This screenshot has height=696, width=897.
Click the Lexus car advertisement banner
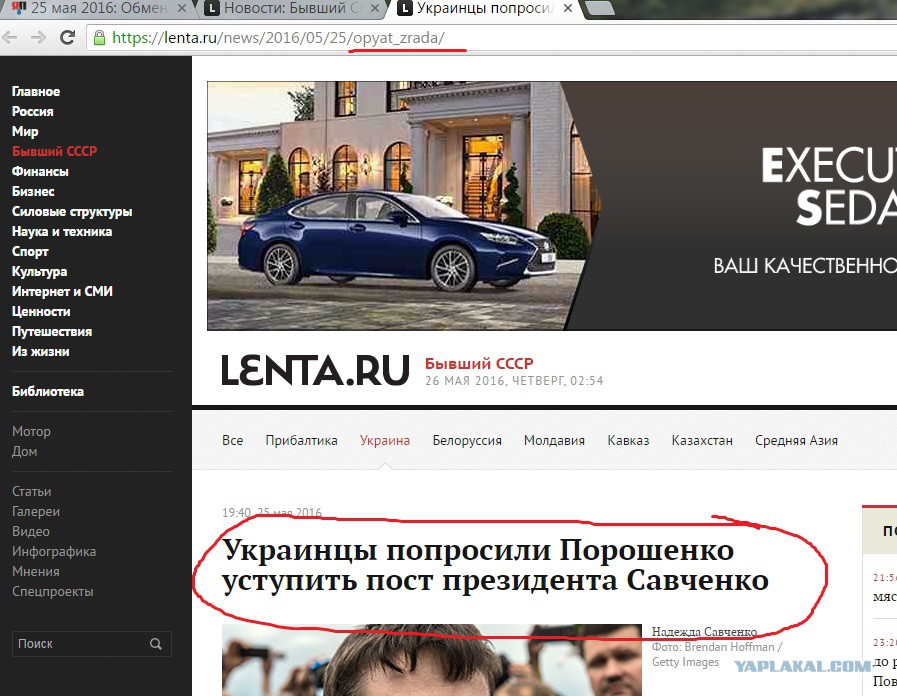tap(551, 206)
